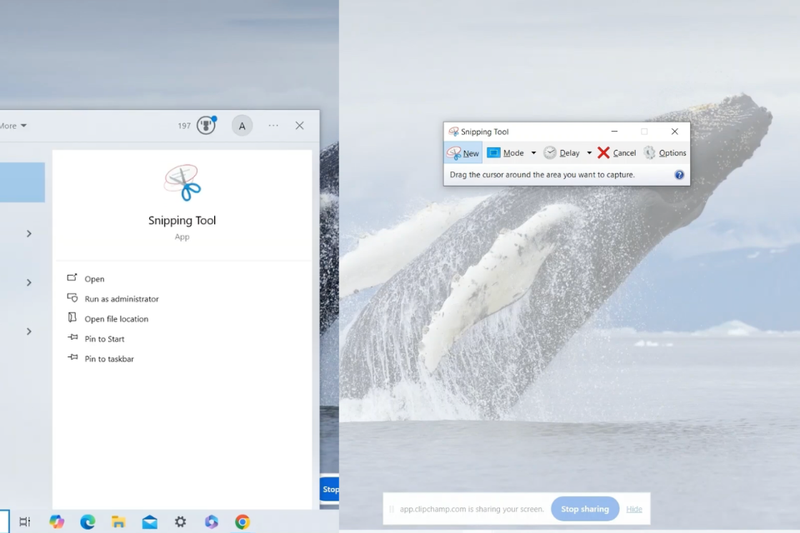Image resolution: width=800 pixels, height=533 pixels.
Task: Close the search panel
Action: tap(299, 125)
